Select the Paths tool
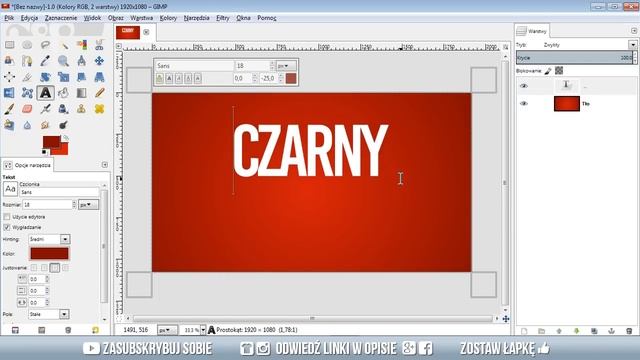This screenshot has width=640, height=360. (27, 61)
